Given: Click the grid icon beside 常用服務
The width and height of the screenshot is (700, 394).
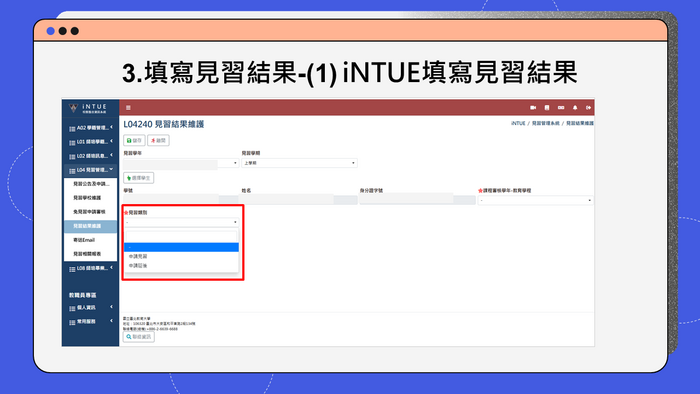Looking at the screenshot, I should (x=72, y=322).
